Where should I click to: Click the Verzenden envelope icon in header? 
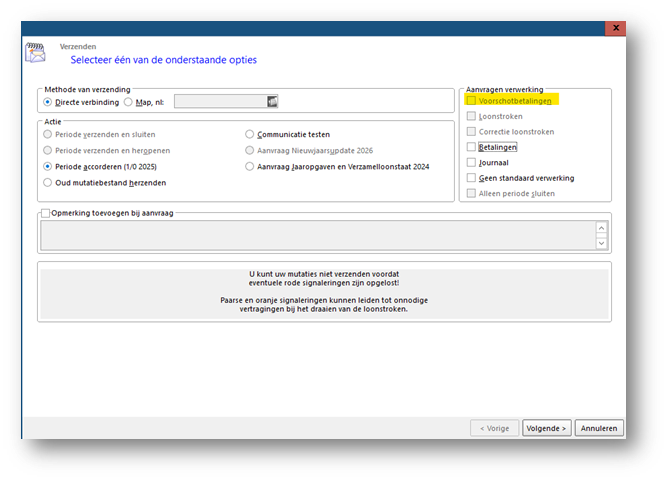tap(35, 53)
